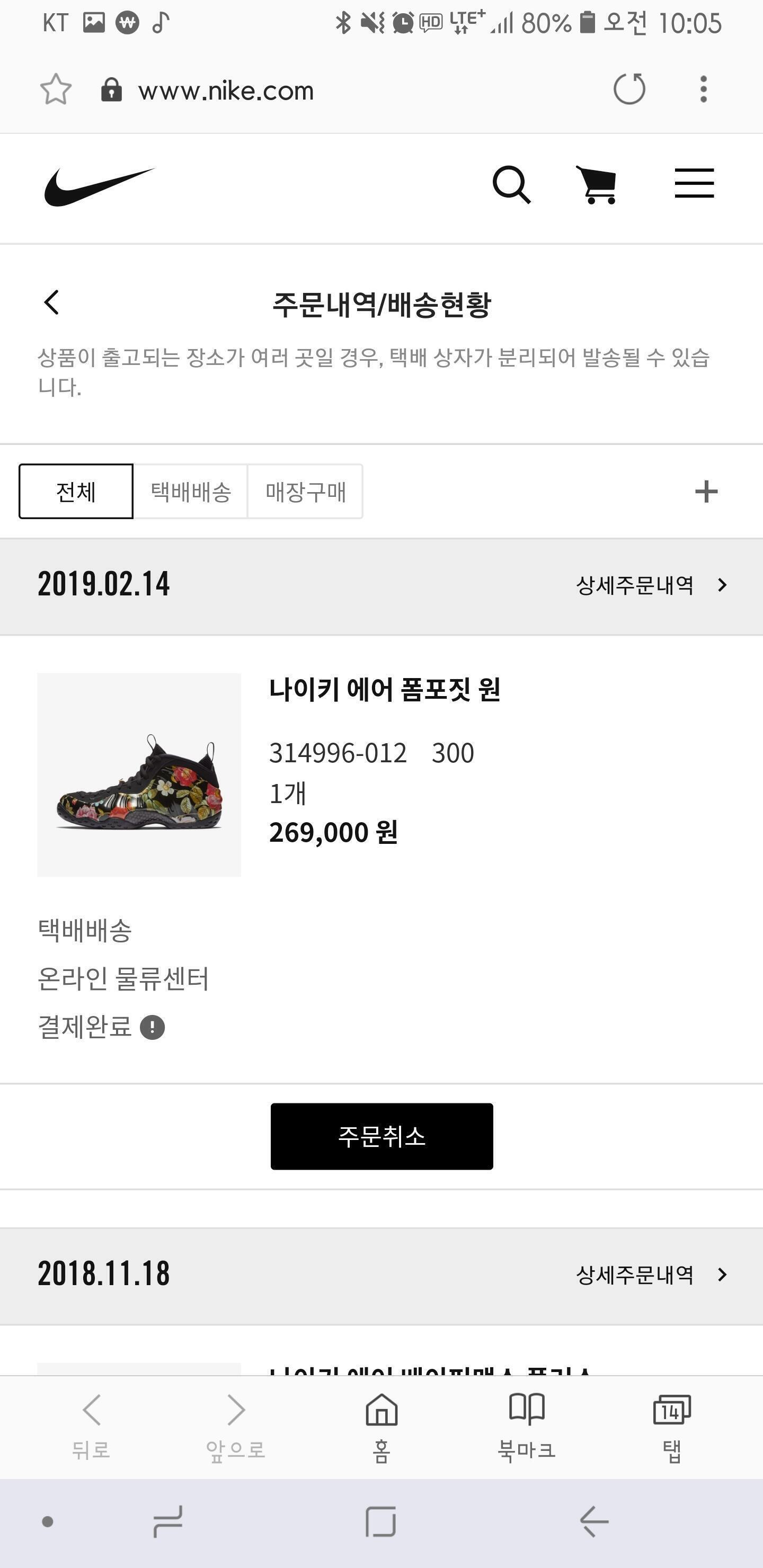Reload the page with refresh icon
The image size is (763, 1568).
[x=629, y=90]
